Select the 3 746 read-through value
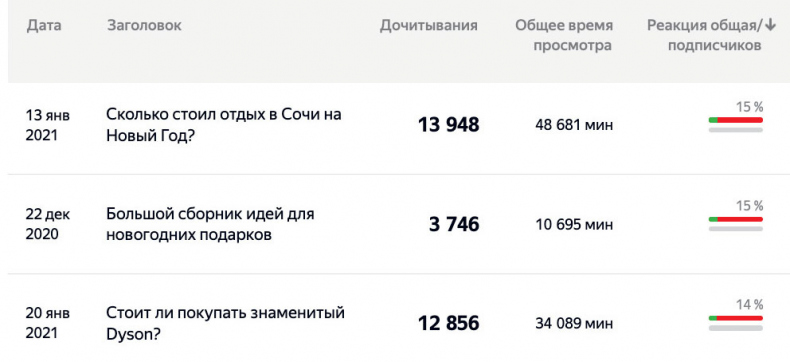The width and height of the screenshot is (790, 362). click(x=454, y=224)
